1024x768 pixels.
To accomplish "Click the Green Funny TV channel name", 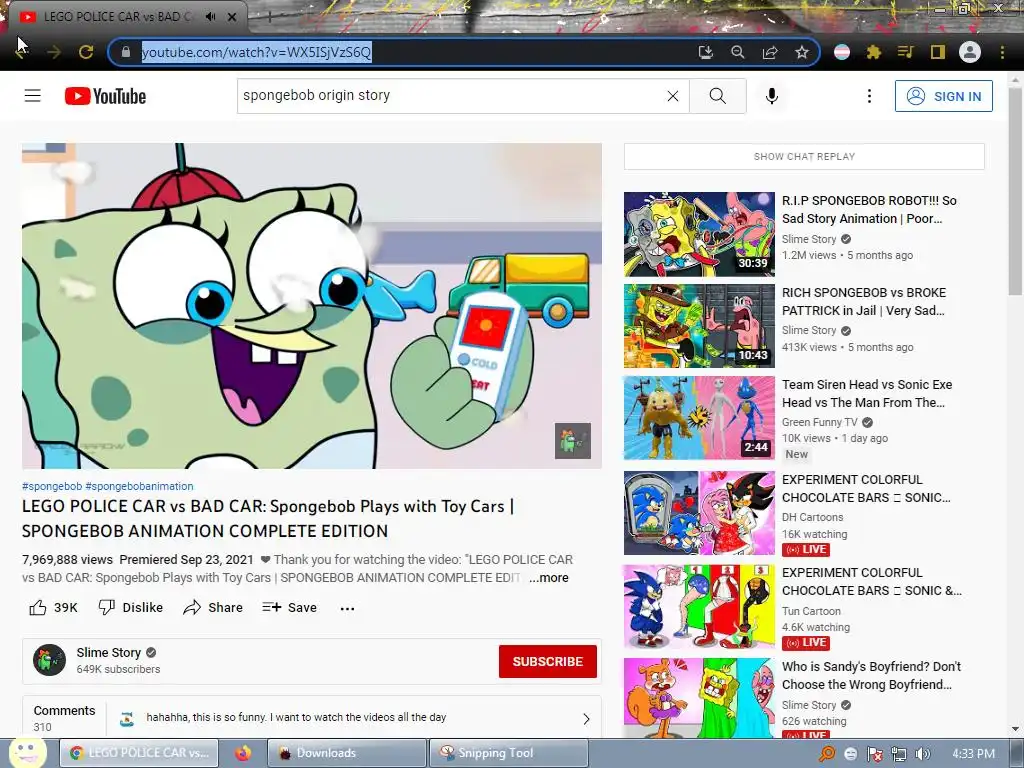I will tap(820, 423).
